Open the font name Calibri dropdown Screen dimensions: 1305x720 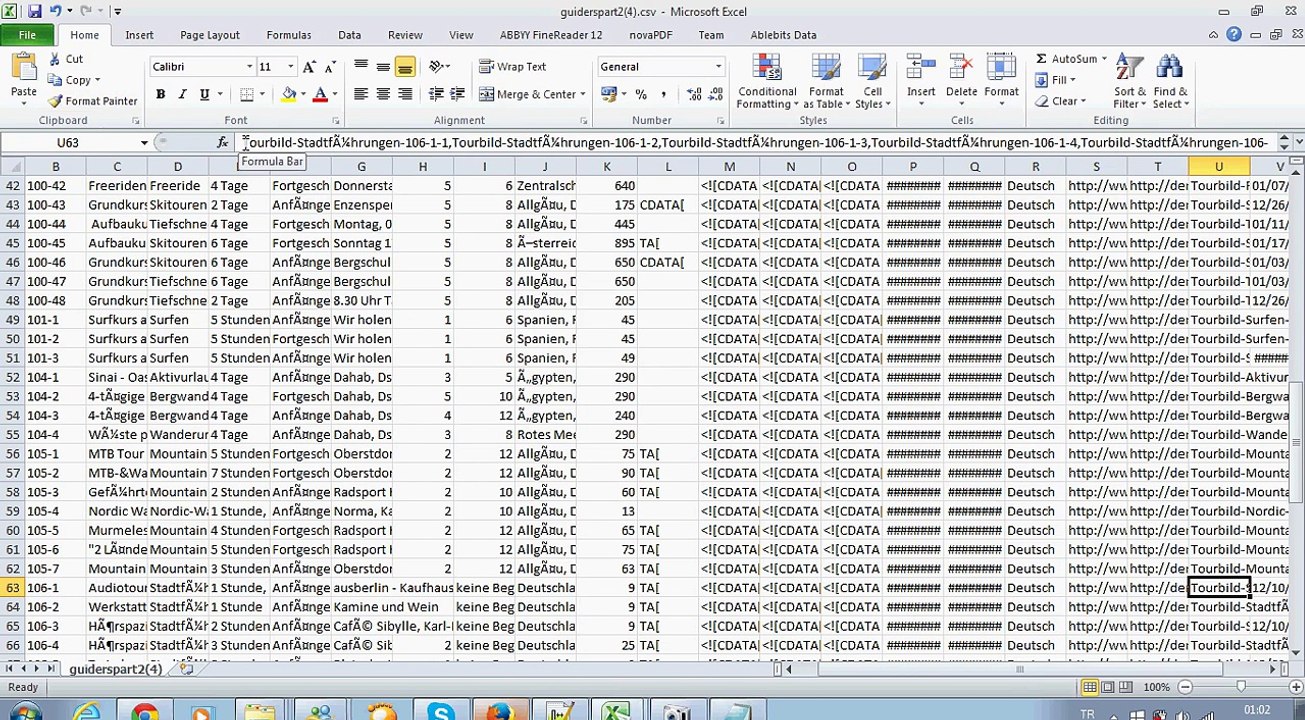tap(249, 67)
